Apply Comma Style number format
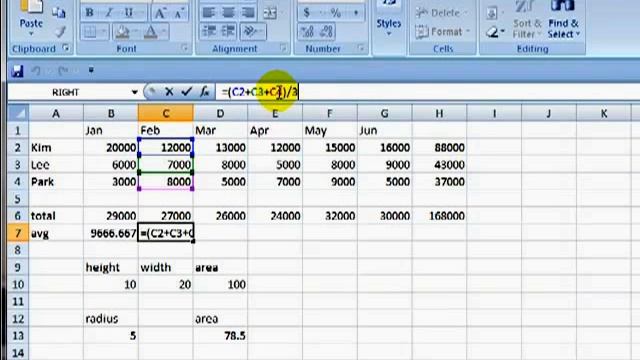Image resolution: width=640 pixels, height=360 pixels. (x=356, y=13)
